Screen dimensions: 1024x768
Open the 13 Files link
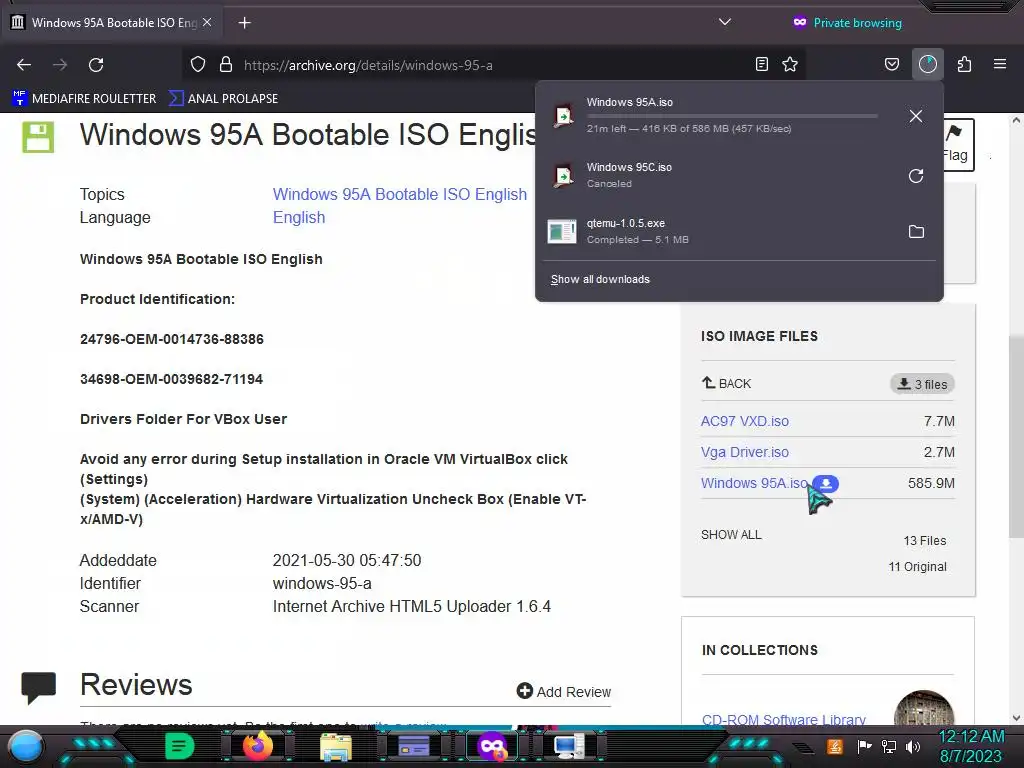(x=925, y=541)
